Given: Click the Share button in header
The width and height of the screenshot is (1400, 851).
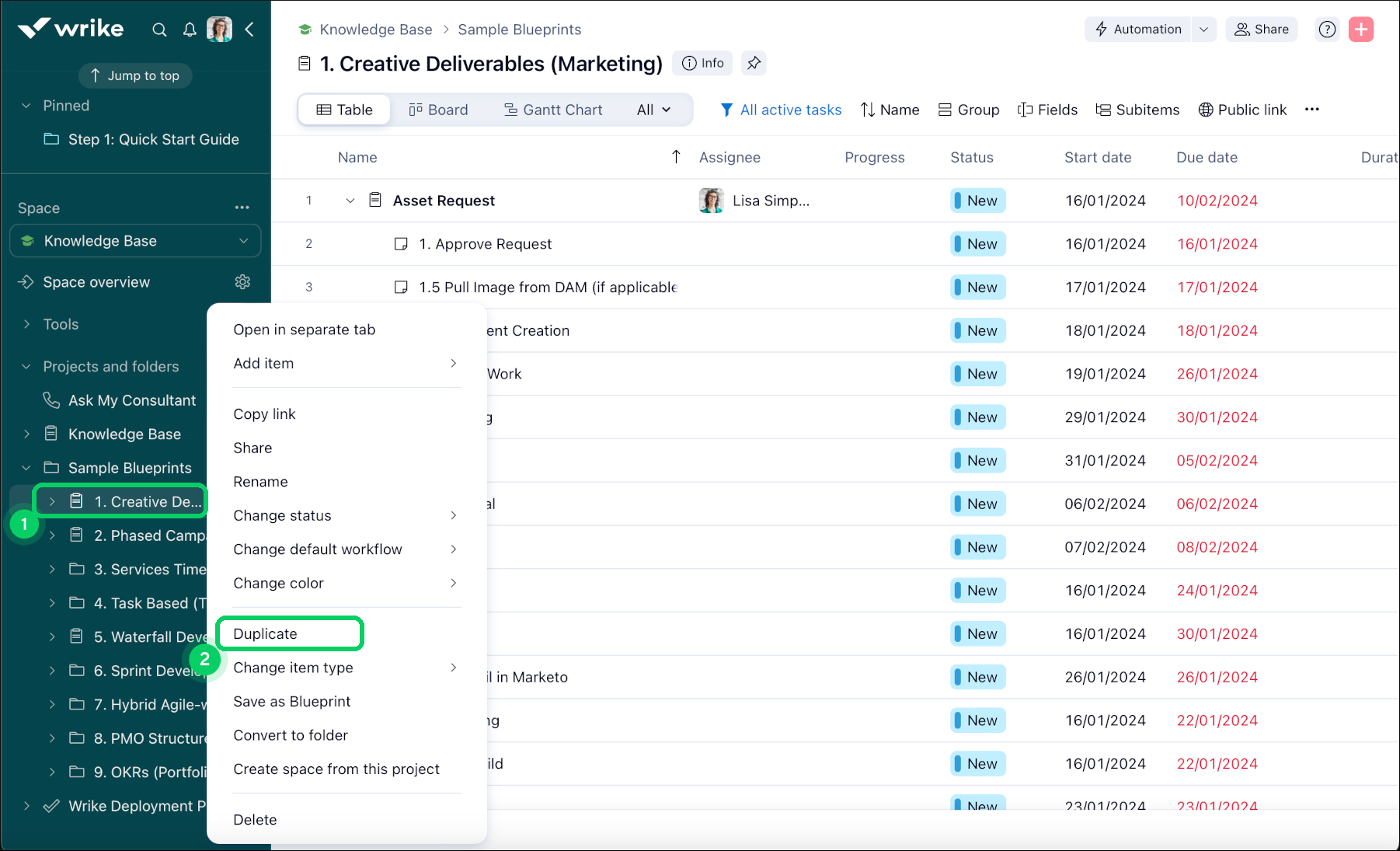Looking at the screenshot, I should tap(1262, 30).
